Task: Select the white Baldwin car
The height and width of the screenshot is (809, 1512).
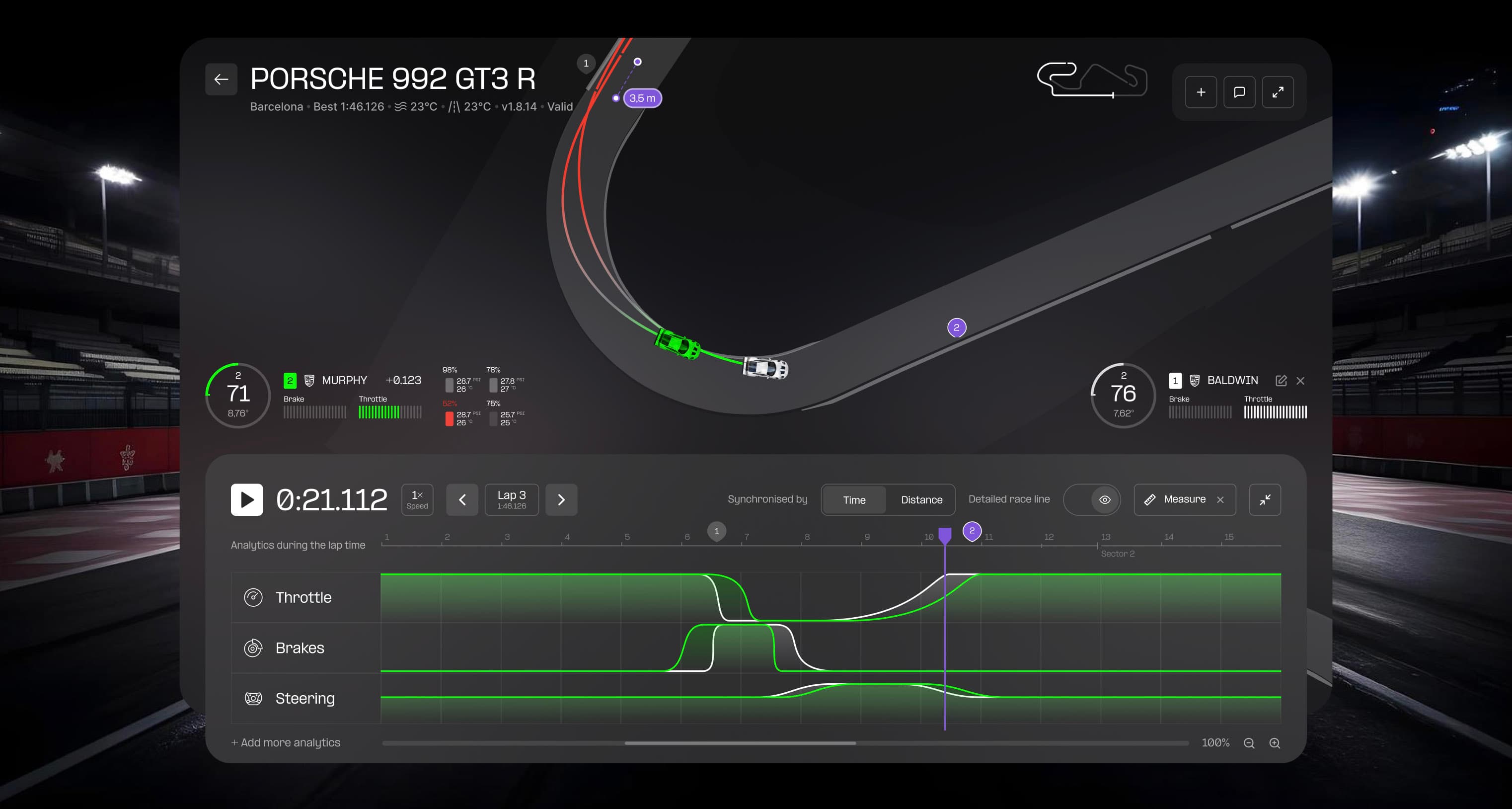Action: pyautogui.click(x=765, y=368)
